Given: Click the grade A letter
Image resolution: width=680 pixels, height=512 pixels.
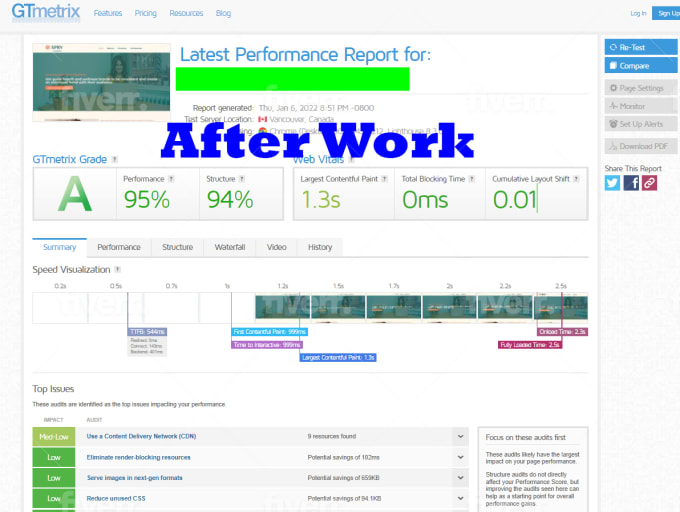Looking at the screenshot, I should pos(75,194).
